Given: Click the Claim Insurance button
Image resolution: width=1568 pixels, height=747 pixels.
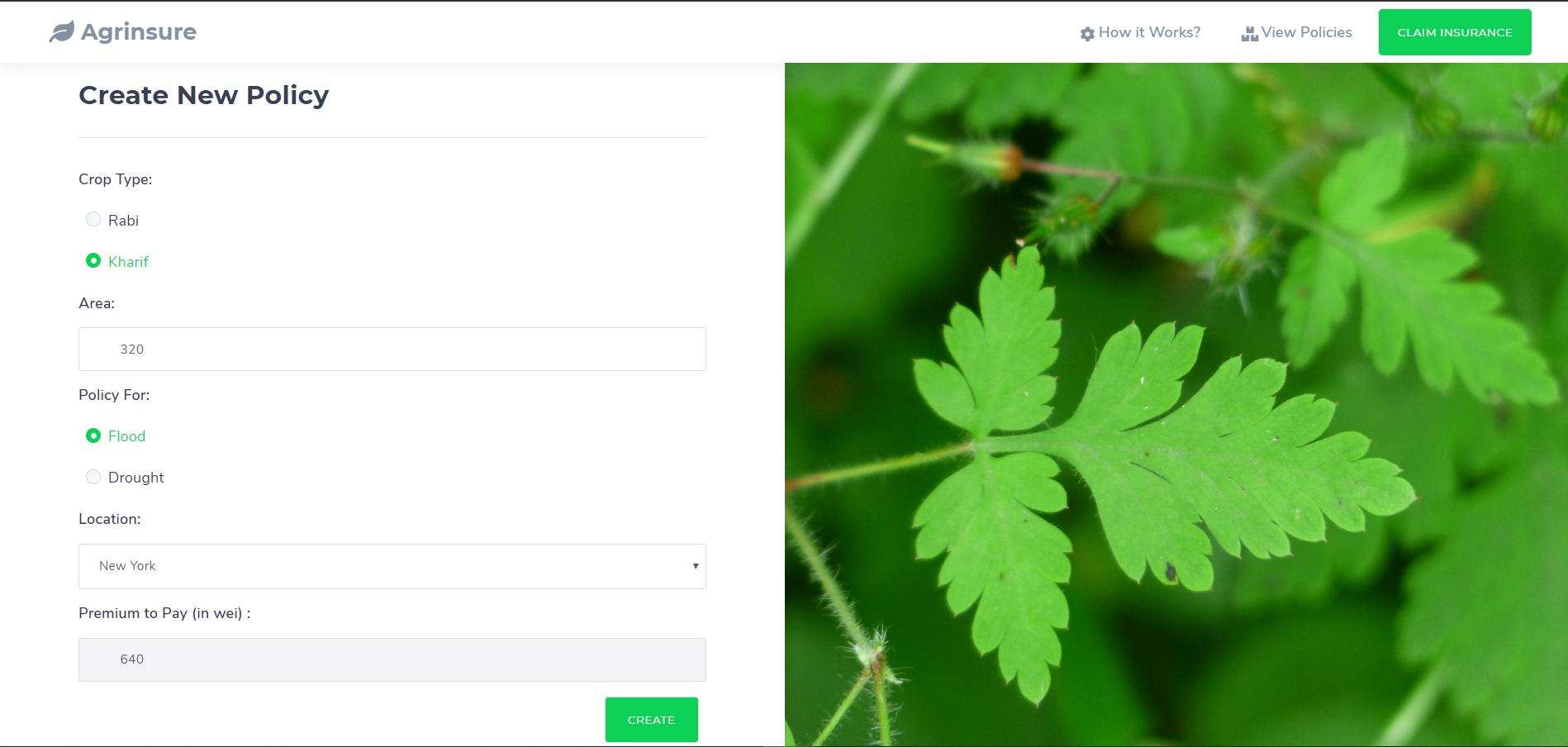Looking at the screenshot, I should point(1455,32).
